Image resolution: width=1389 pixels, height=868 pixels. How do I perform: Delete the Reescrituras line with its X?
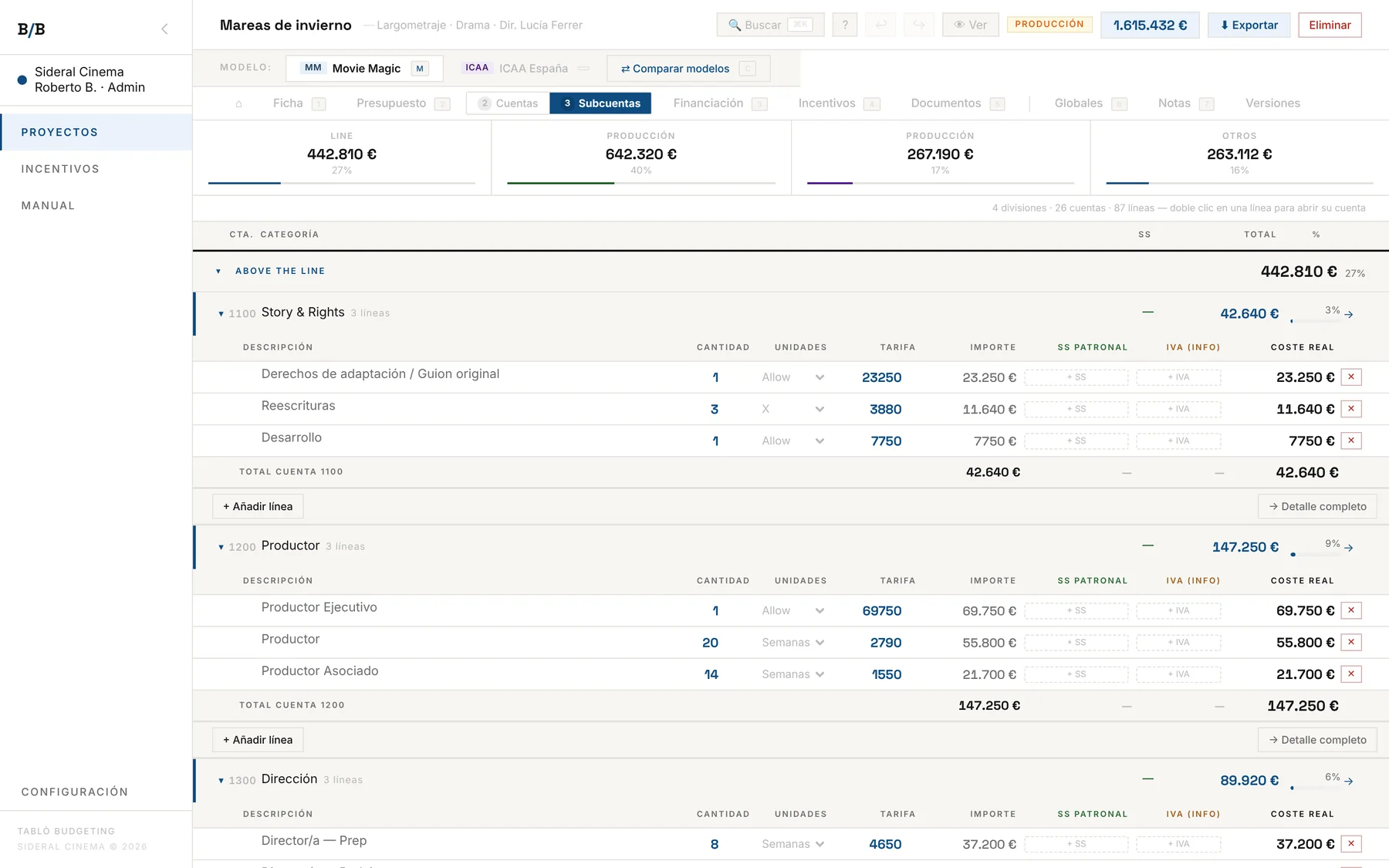[1351, 409]
